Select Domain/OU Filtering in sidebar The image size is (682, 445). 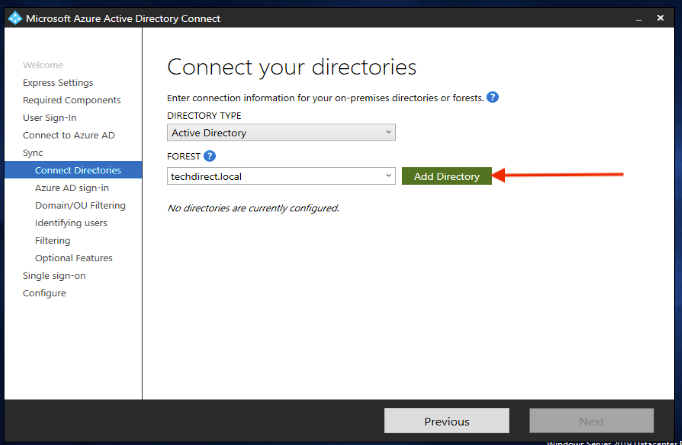click(x=80, y=205)
